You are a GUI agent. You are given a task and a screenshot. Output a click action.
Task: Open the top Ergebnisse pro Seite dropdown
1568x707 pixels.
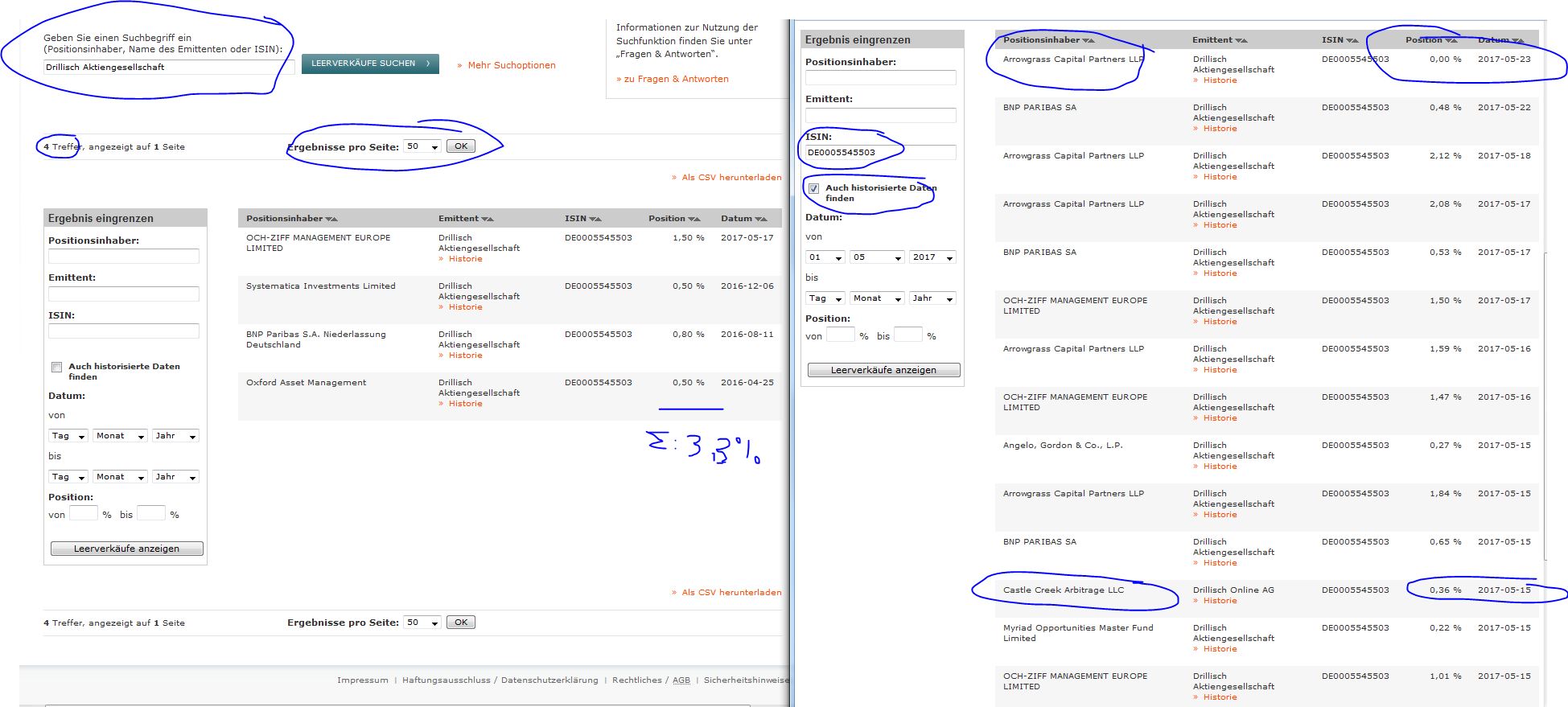coord(422,146)
